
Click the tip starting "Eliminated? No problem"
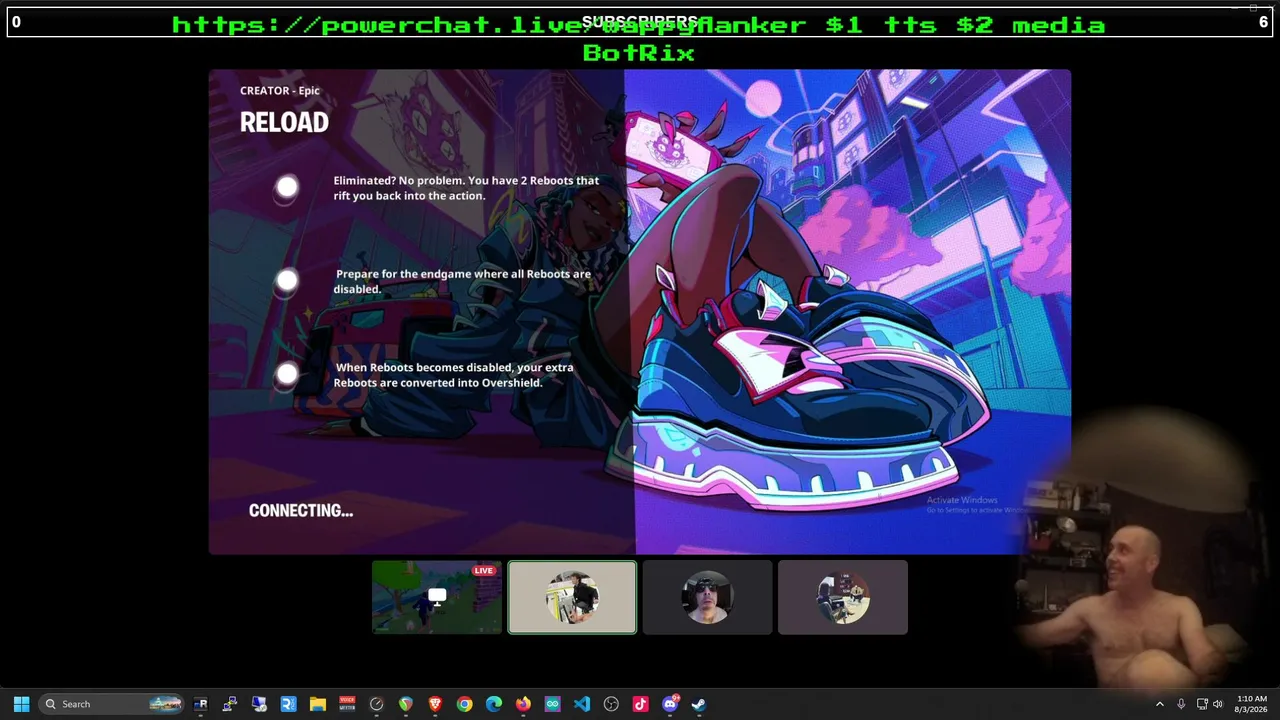pyautogui.click(x=466, y=188)
